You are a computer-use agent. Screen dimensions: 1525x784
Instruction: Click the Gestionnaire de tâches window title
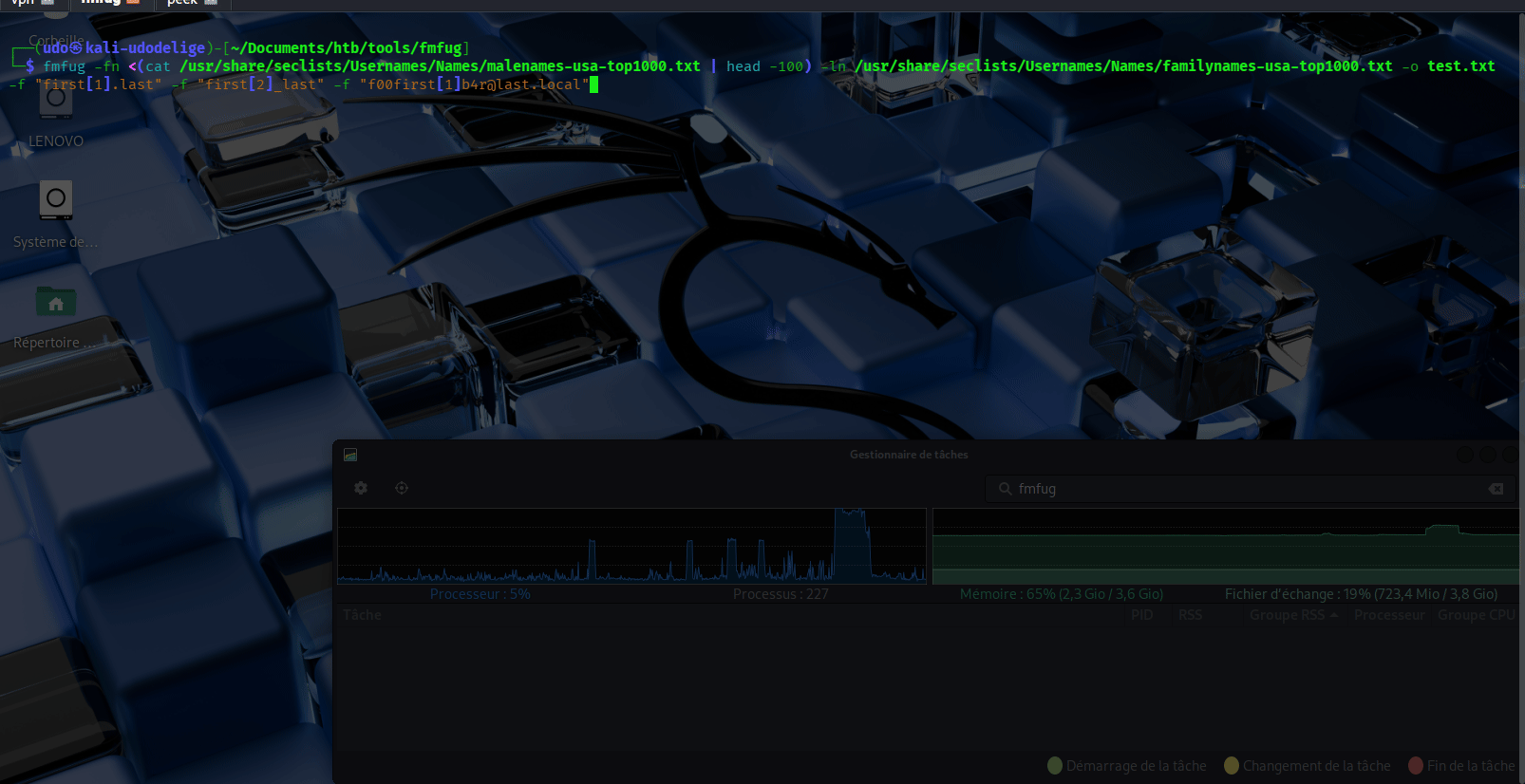[909, 455]
